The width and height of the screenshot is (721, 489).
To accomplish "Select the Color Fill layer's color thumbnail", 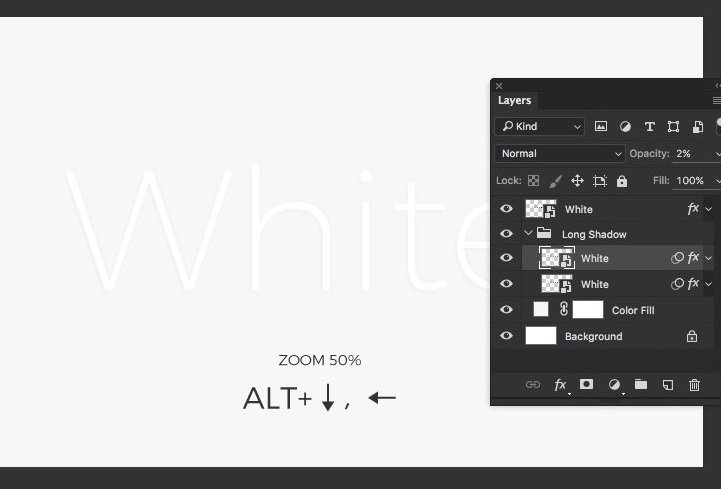I will 541,310.
